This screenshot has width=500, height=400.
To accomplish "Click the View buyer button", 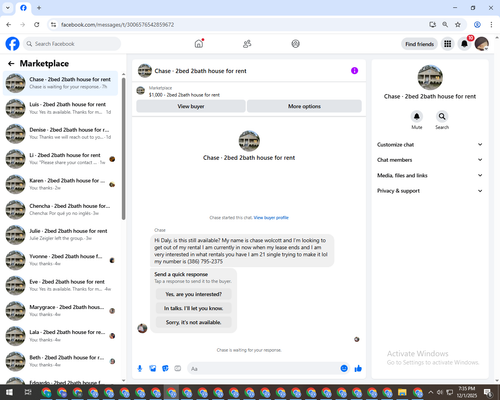I will [x=191, y=106].
